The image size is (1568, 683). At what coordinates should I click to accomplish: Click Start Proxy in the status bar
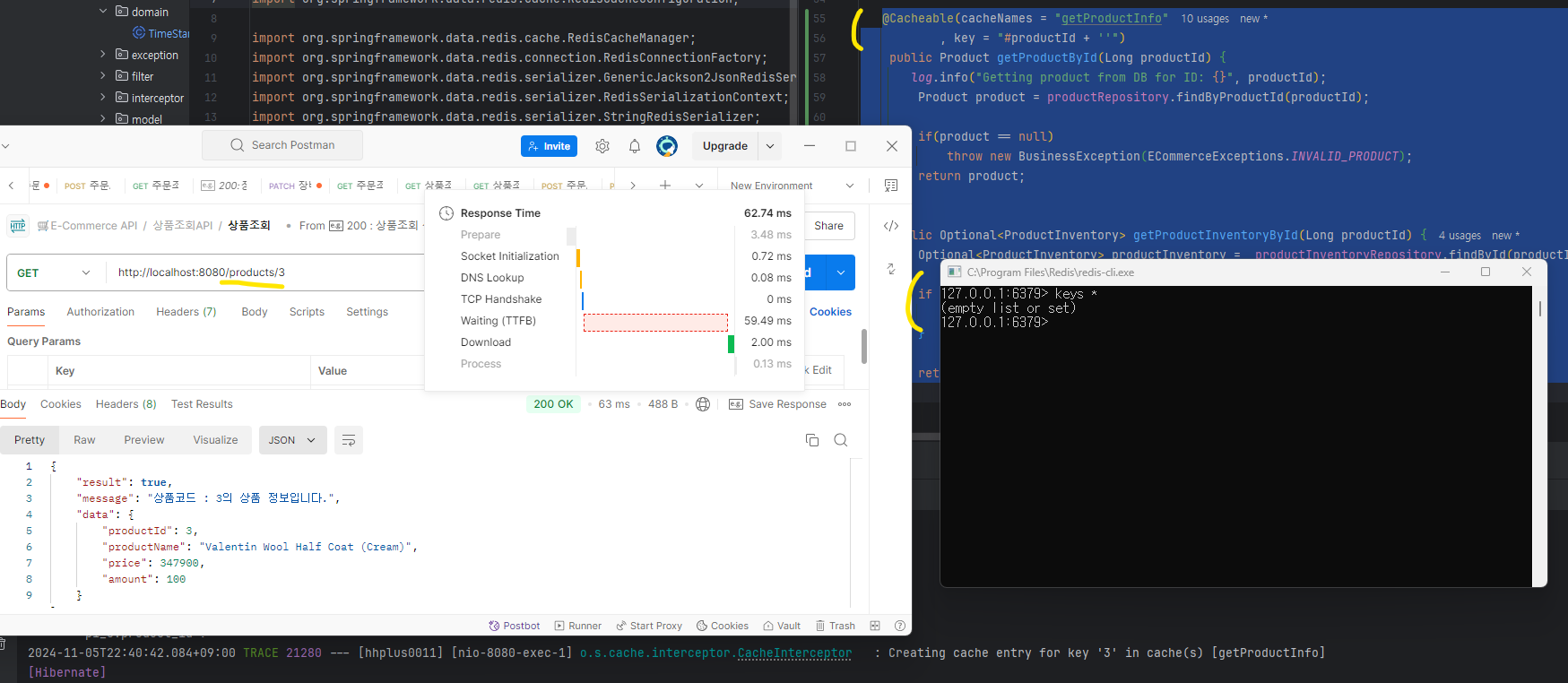coord(649,626)
